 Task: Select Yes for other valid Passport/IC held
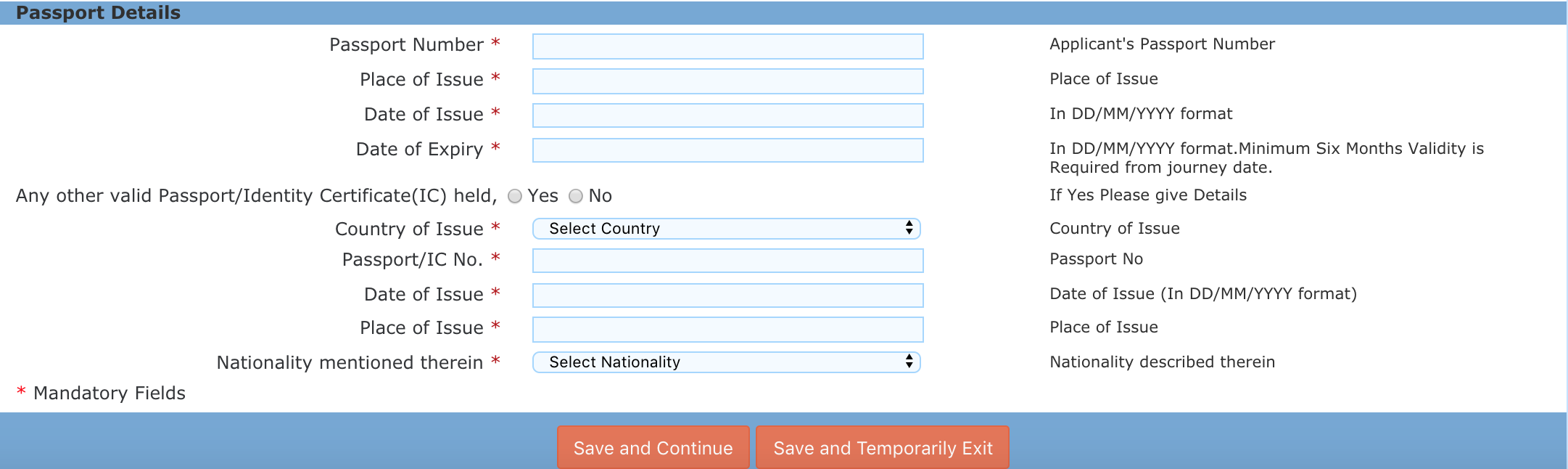[x=515, y=195]
